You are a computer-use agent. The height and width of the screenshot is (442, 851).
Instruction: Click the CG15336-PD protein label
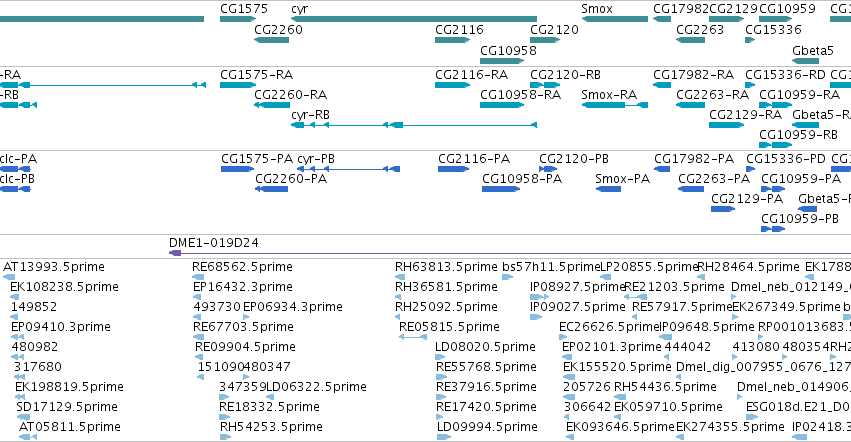pos(786,159)
